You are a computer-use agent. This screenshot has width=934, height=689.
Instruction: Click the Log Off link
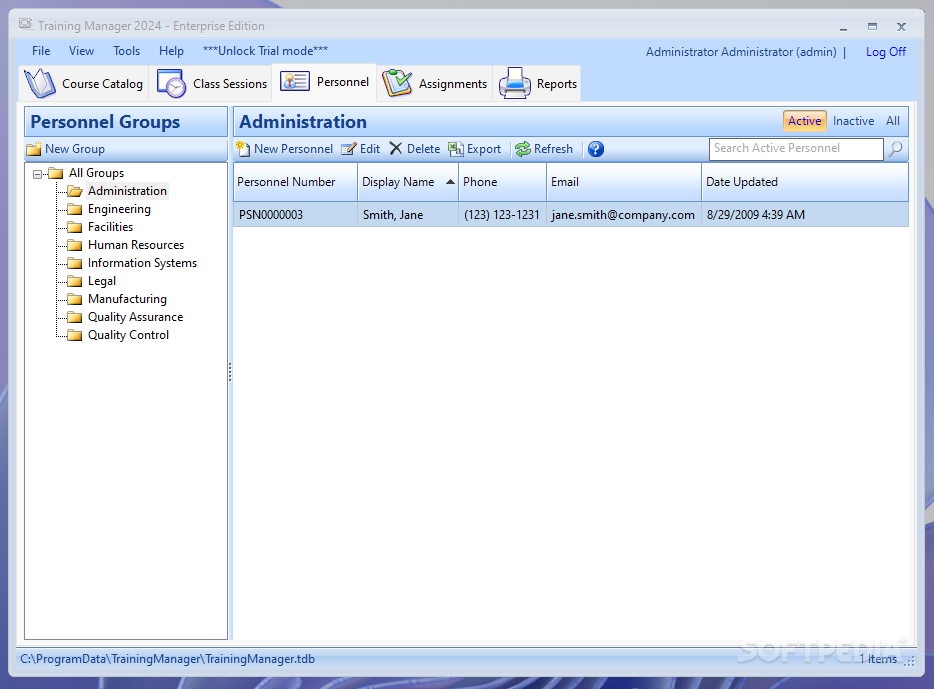(886, 52)
